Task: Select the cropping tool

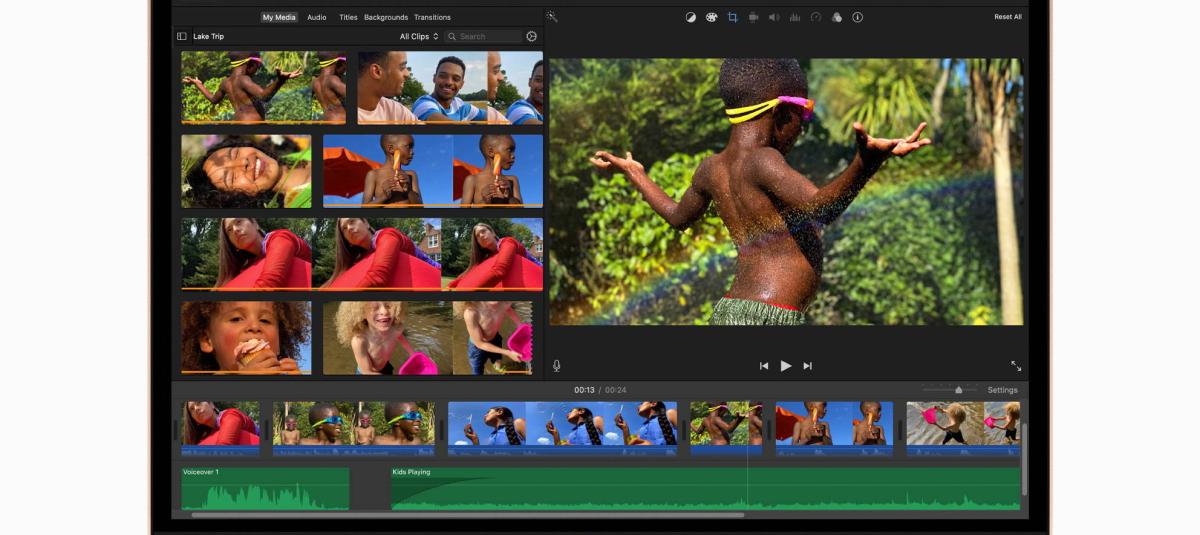Action: tap(733, 17)
